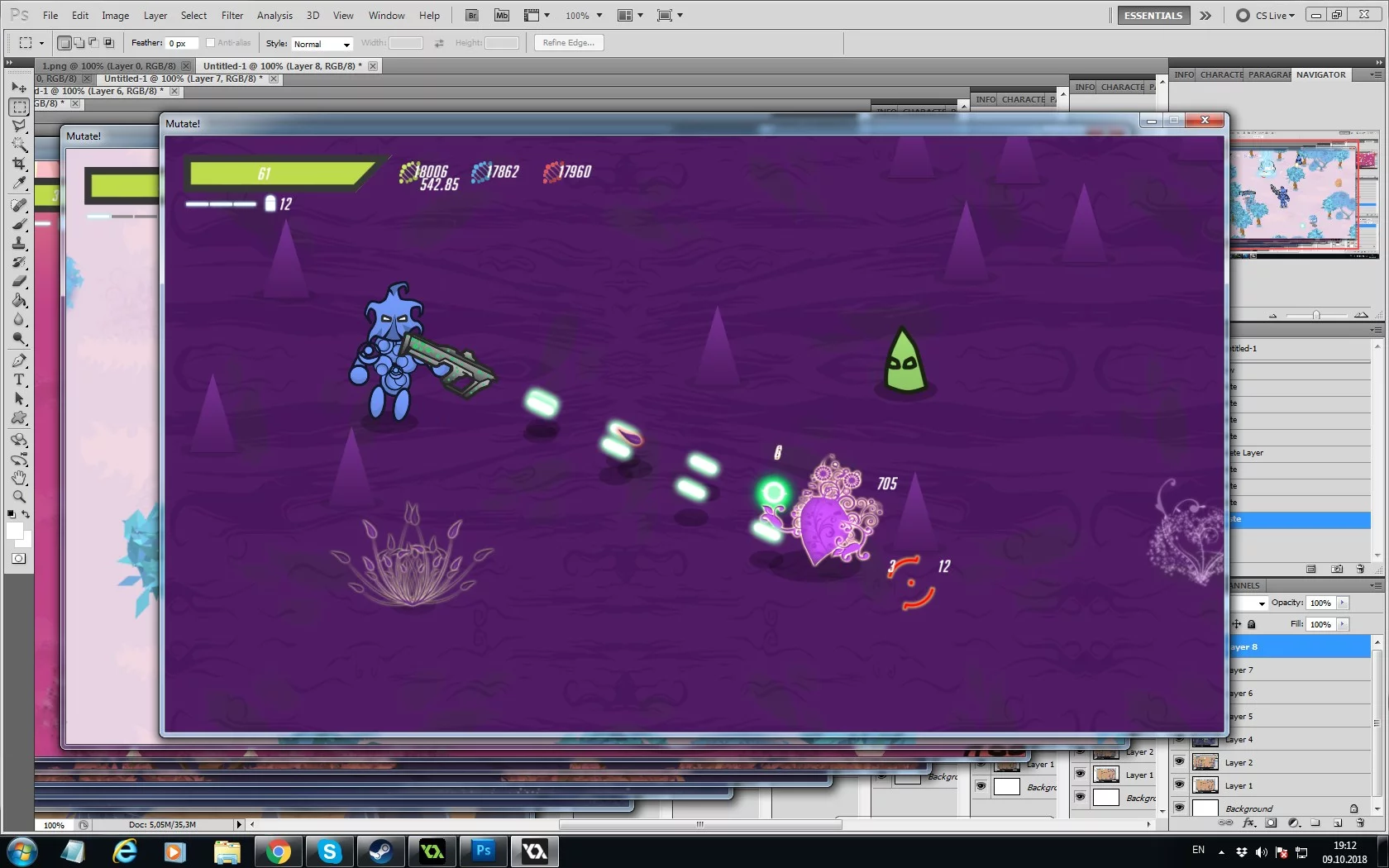This screenshot has height=868, width=1389.
Task: Choose the New selection mode button
Action: click(x=64, y=43)
